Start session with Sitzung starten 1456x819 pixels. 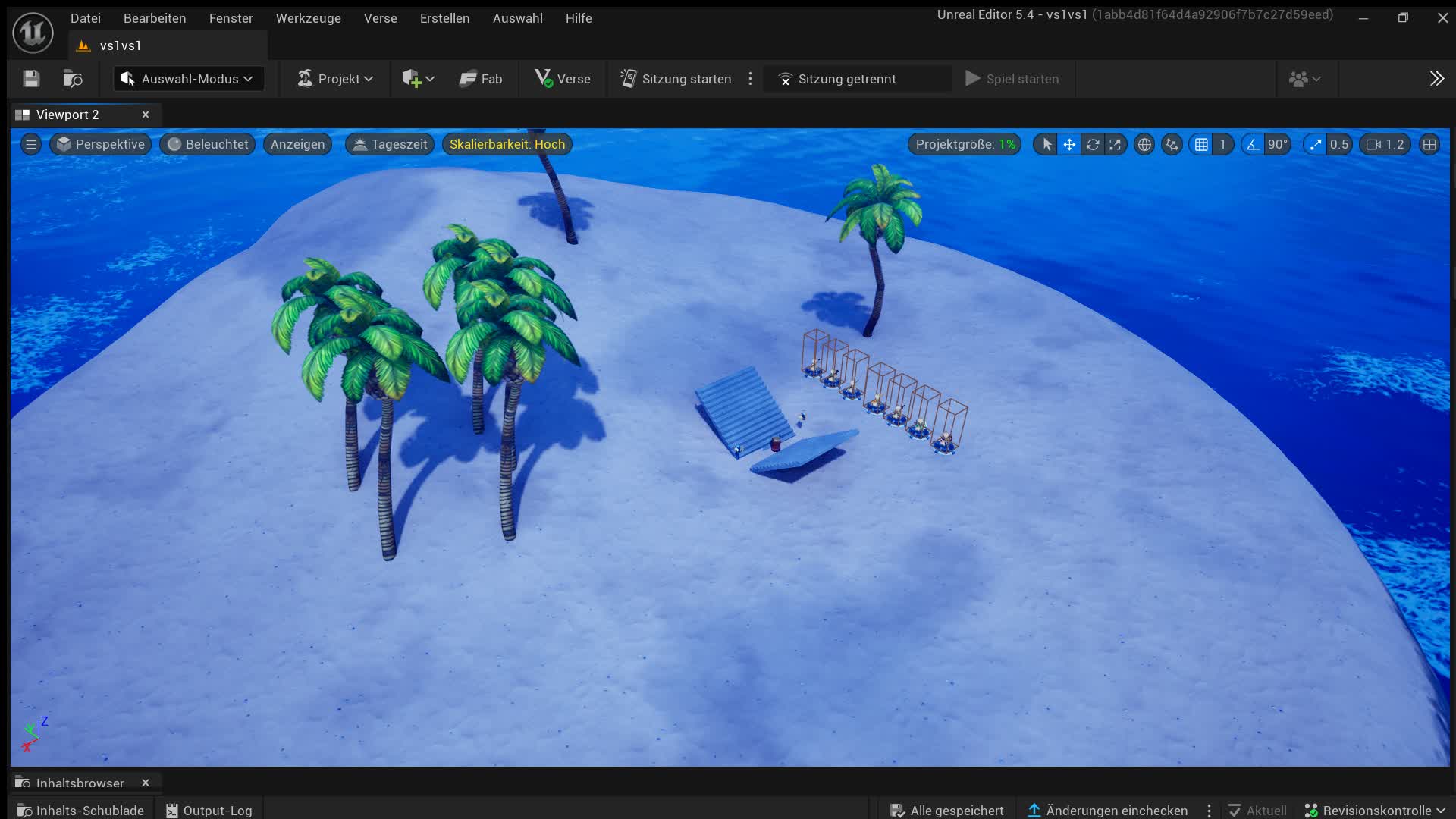click(676, 79)
